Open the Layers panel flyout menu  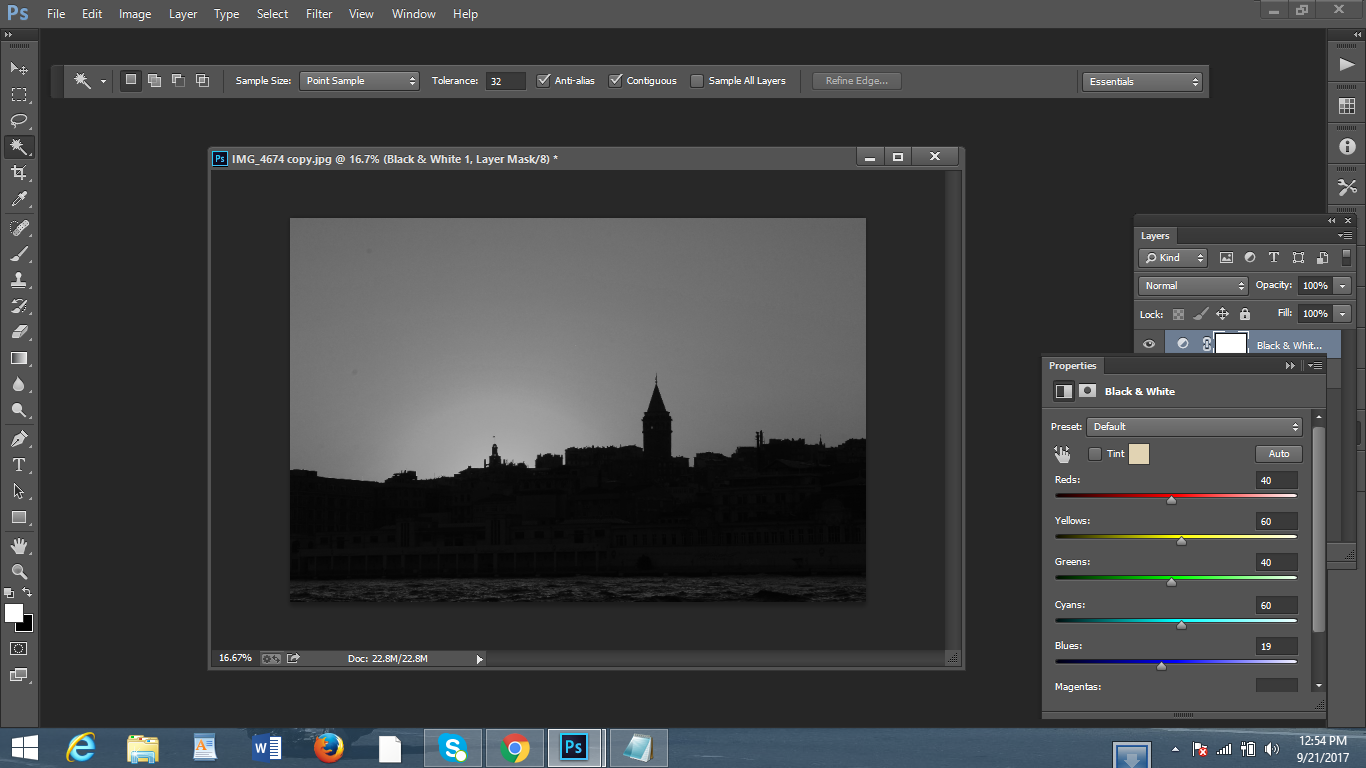tap(1345, 236)
